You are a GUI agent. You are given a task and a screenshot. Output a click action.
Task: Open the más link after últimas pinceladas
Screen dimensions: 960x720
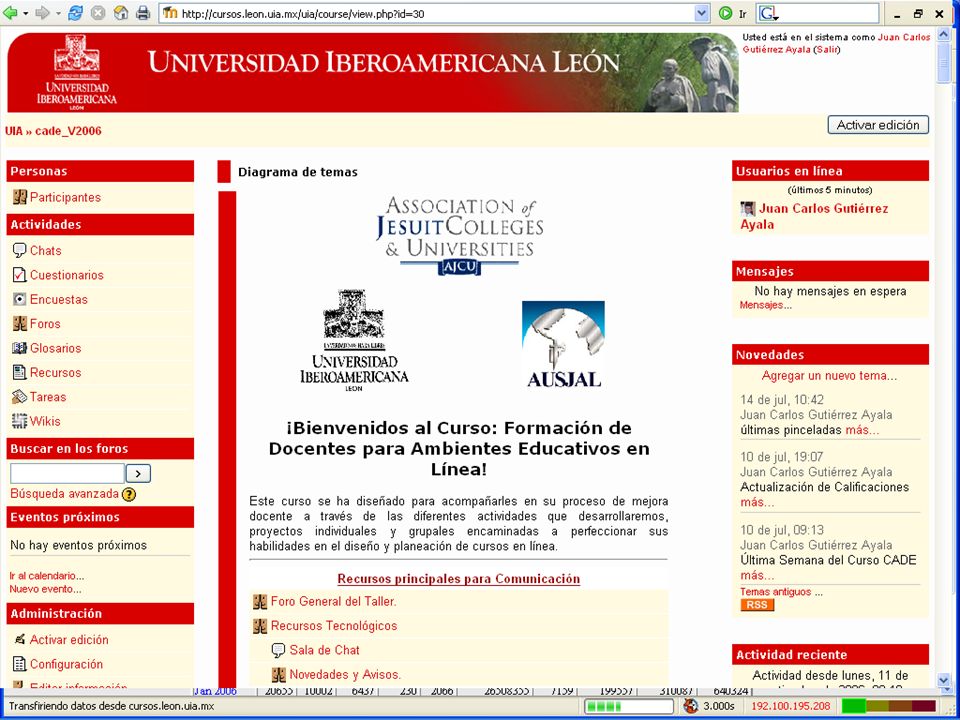pyautogui.click(x=862, y=430)
